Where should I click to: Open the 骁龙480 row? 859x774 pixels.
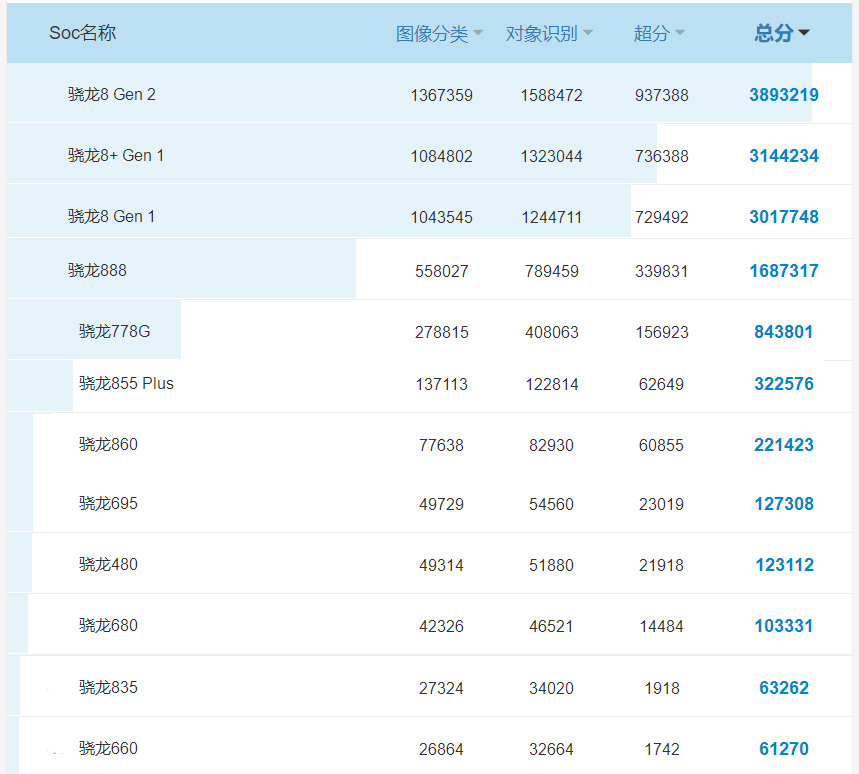point(108,565)
